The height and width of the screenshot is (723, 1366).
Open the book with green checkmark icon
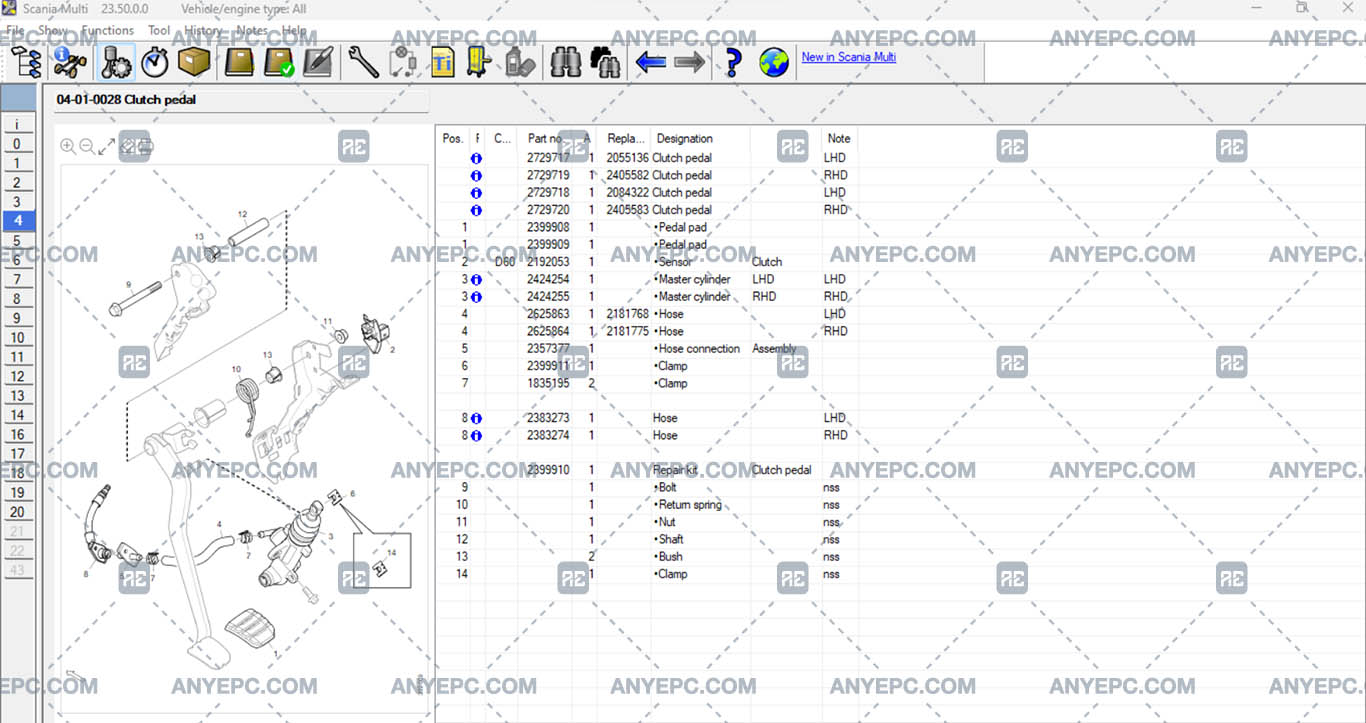[x=279, y=62]
